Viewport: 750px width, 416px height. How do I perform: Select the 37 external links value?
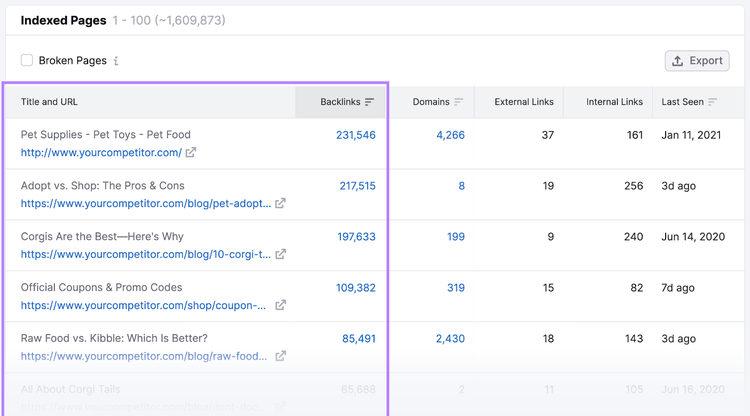(548, 135)
